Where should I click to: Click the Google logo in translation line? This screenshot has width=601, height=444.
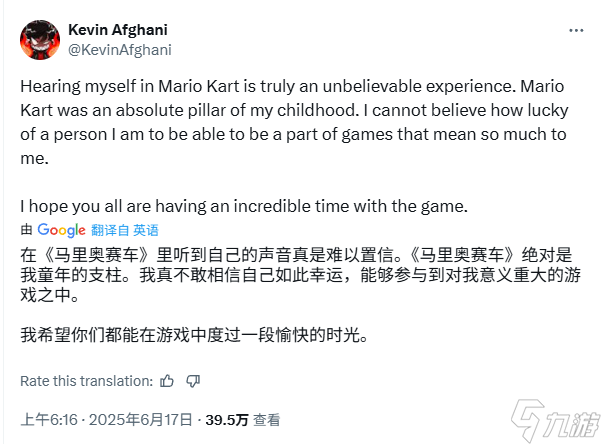coord(61,229)
